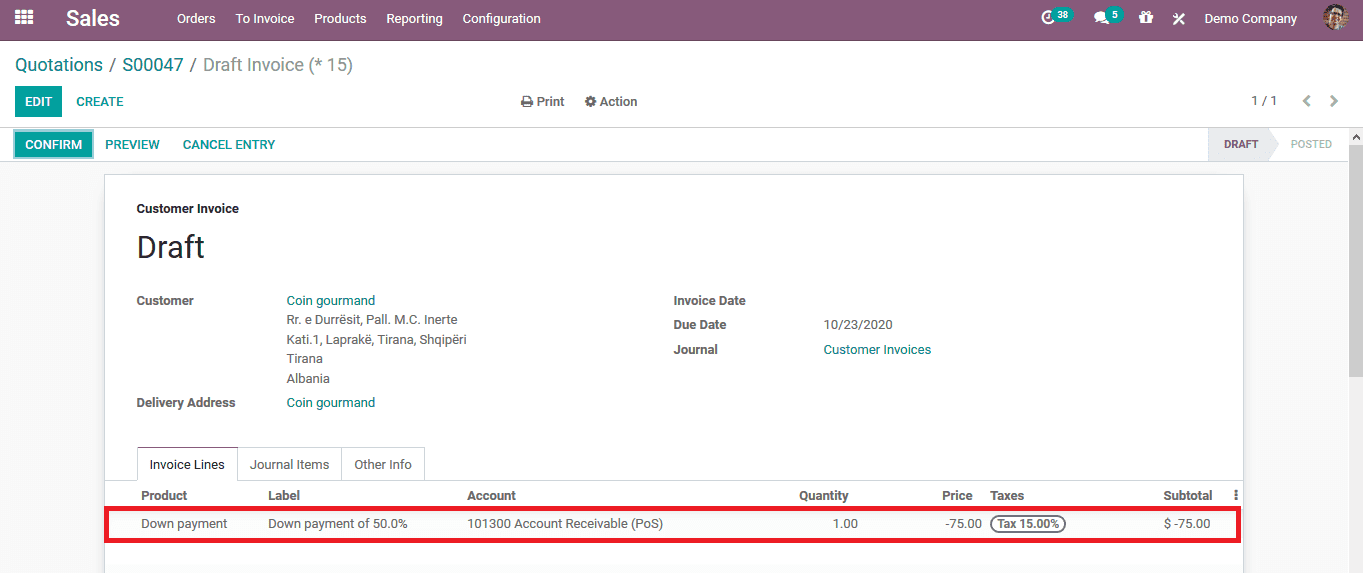Click the CREATE button
Image resolution: width=1363 pixels, height=573 pixels.
(100, 101)
